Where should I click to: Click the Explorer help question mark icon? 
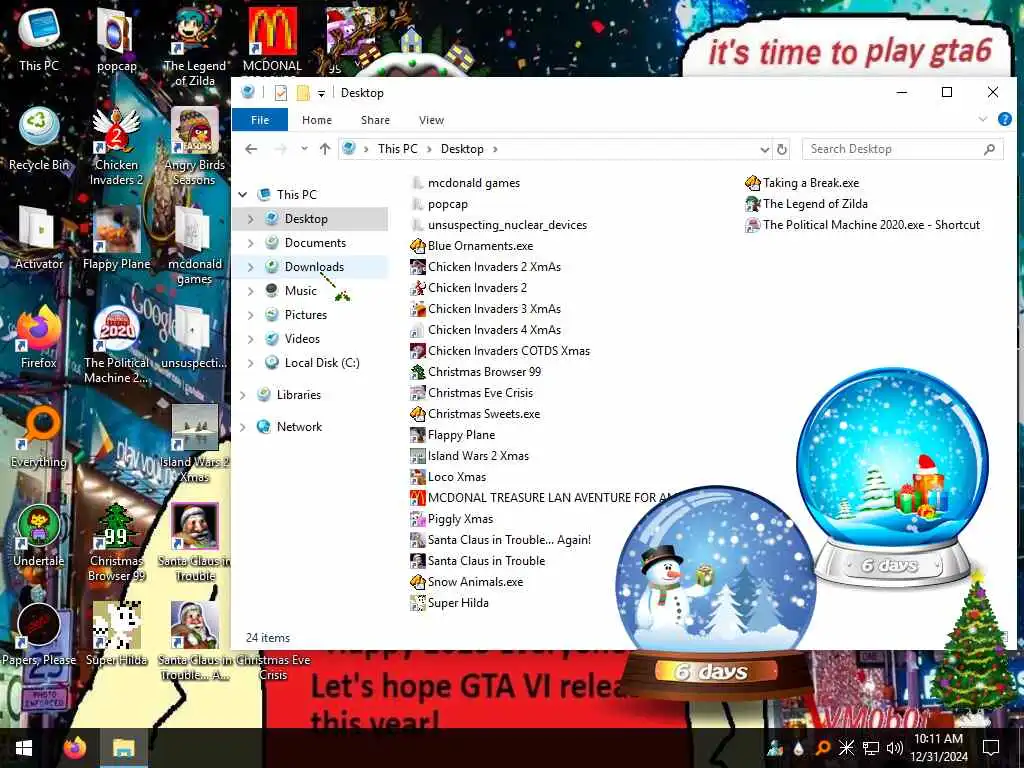[x=1004, y=119]
